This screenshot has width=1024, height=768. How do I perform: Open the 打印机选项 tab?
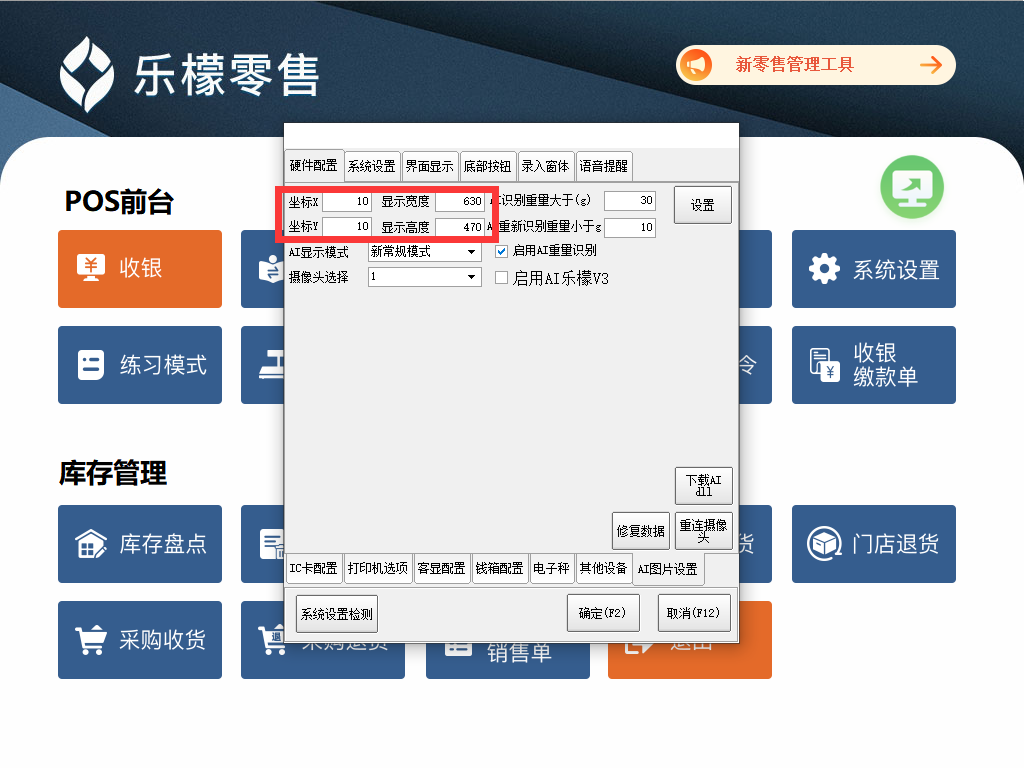click(378, 568)
